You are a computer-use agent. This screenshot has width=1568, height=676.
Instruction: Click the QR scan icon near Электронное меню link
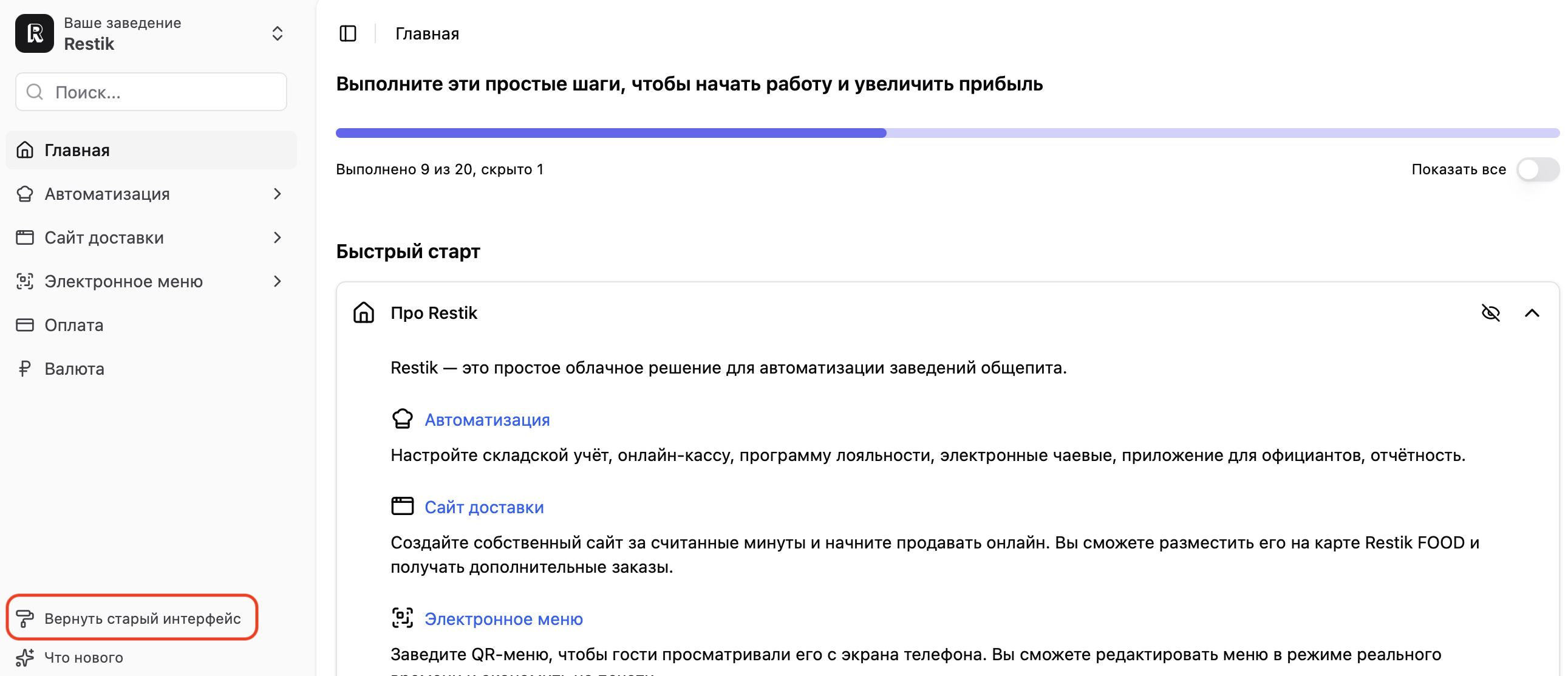[x=402, y=618]
